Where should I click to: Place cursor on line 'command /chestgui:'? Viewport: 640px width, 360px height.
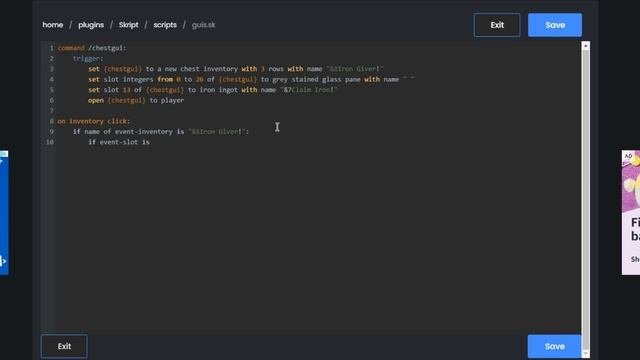(92, 48)
